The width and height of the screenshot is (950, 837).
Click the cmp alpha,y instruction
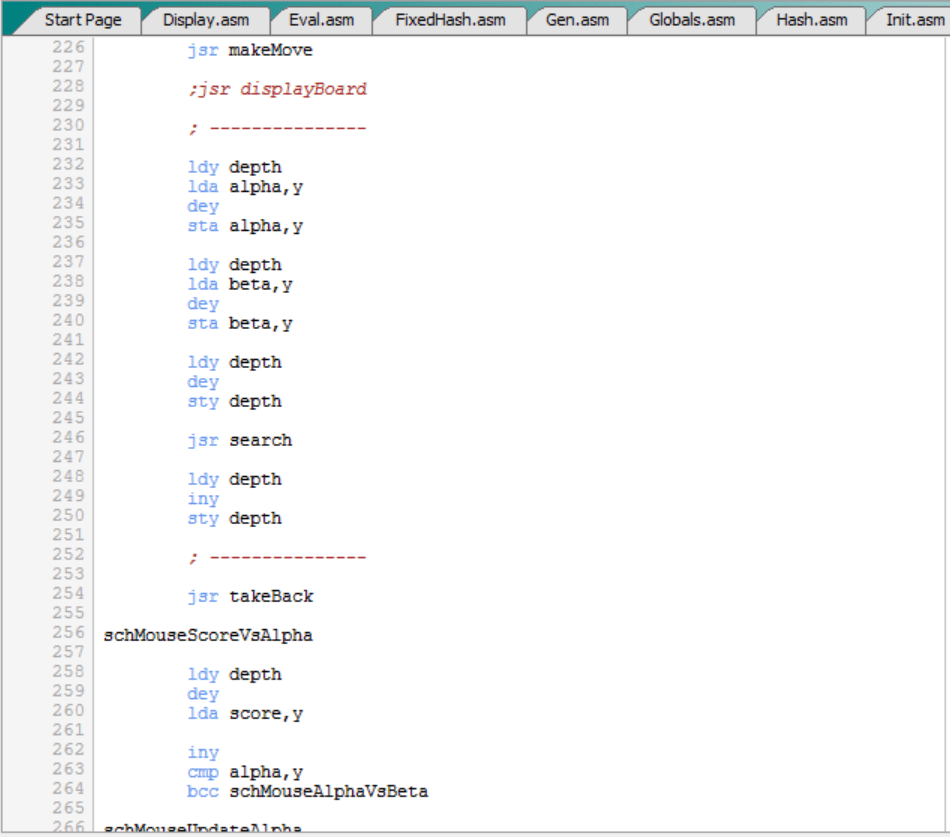(x=245, y=772)
